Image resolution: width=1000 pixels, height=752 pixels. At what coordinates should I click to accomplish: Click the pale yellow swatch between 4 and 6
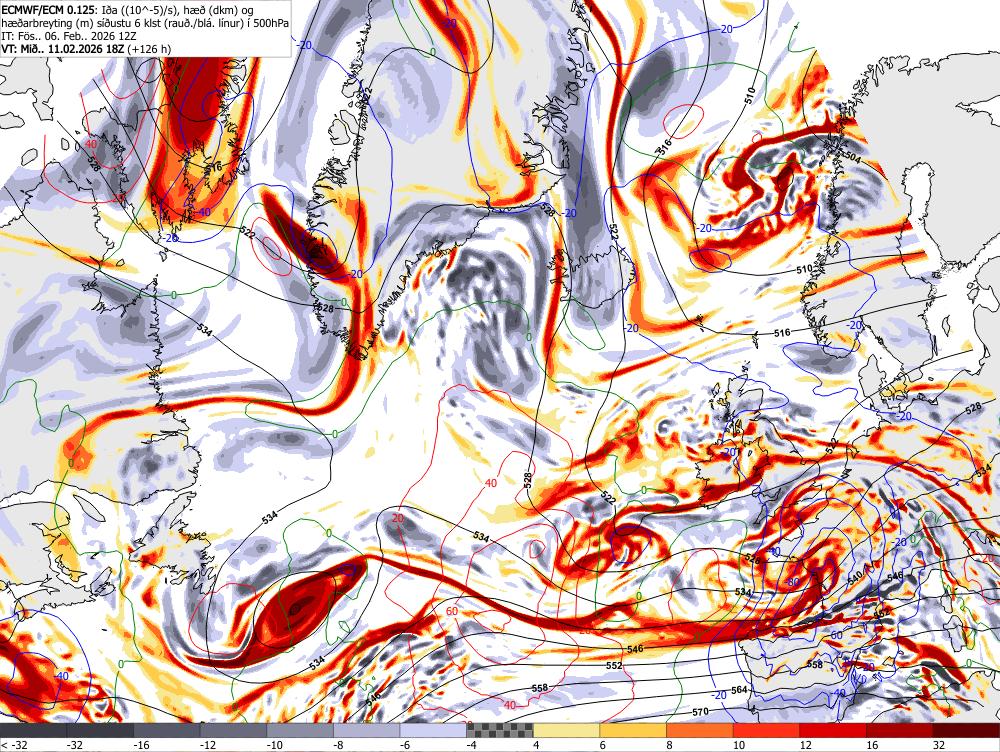click(x=566, y=730)
